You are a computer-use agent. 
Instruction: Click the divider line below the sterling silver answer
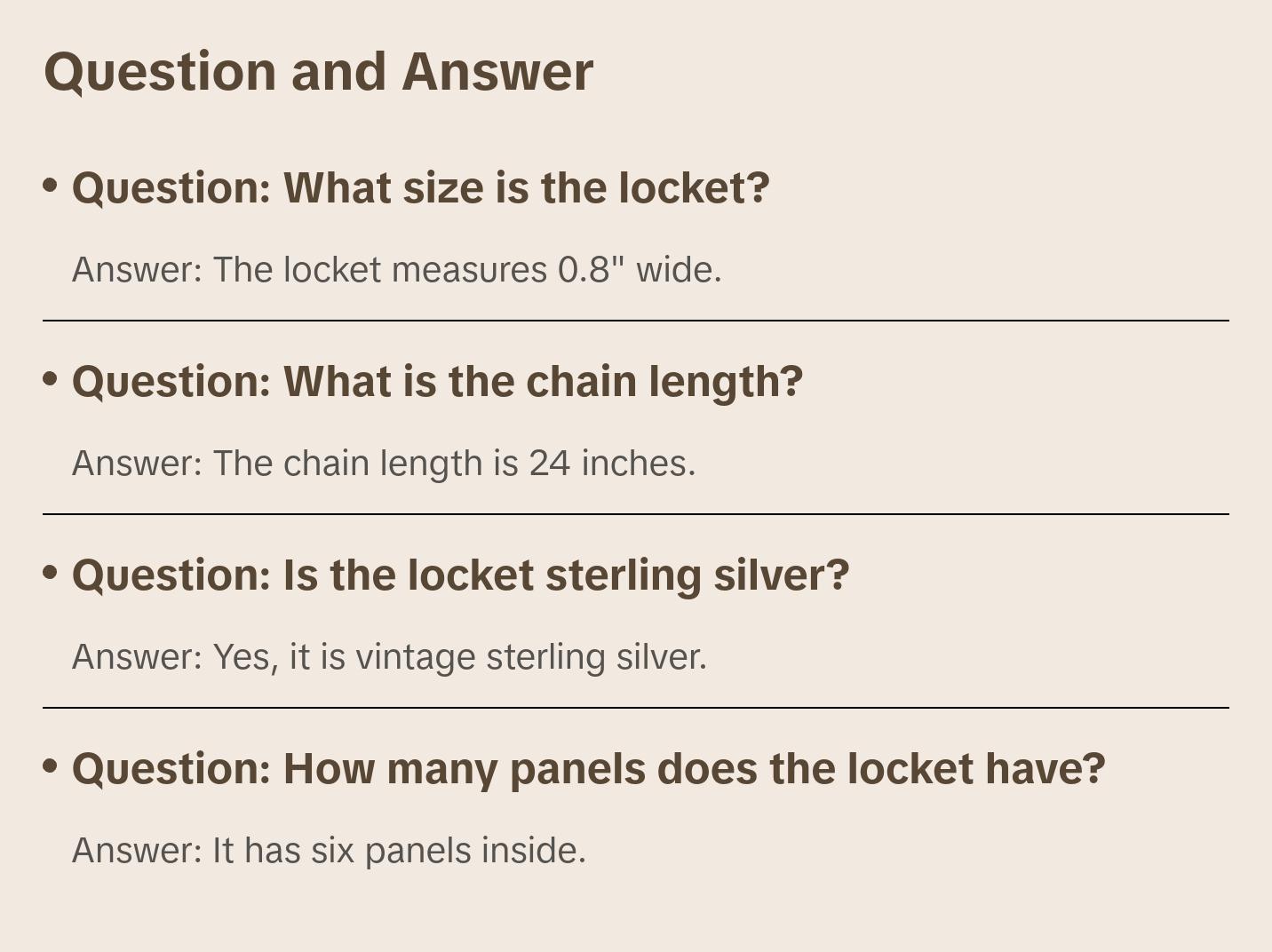636,708
